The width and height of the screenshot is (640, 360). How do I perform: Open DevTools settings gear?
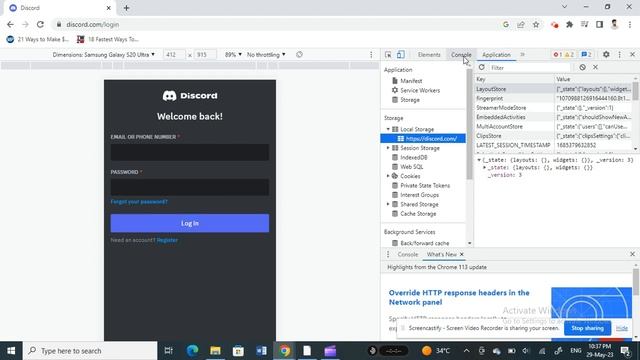click(x=606, y=54)
